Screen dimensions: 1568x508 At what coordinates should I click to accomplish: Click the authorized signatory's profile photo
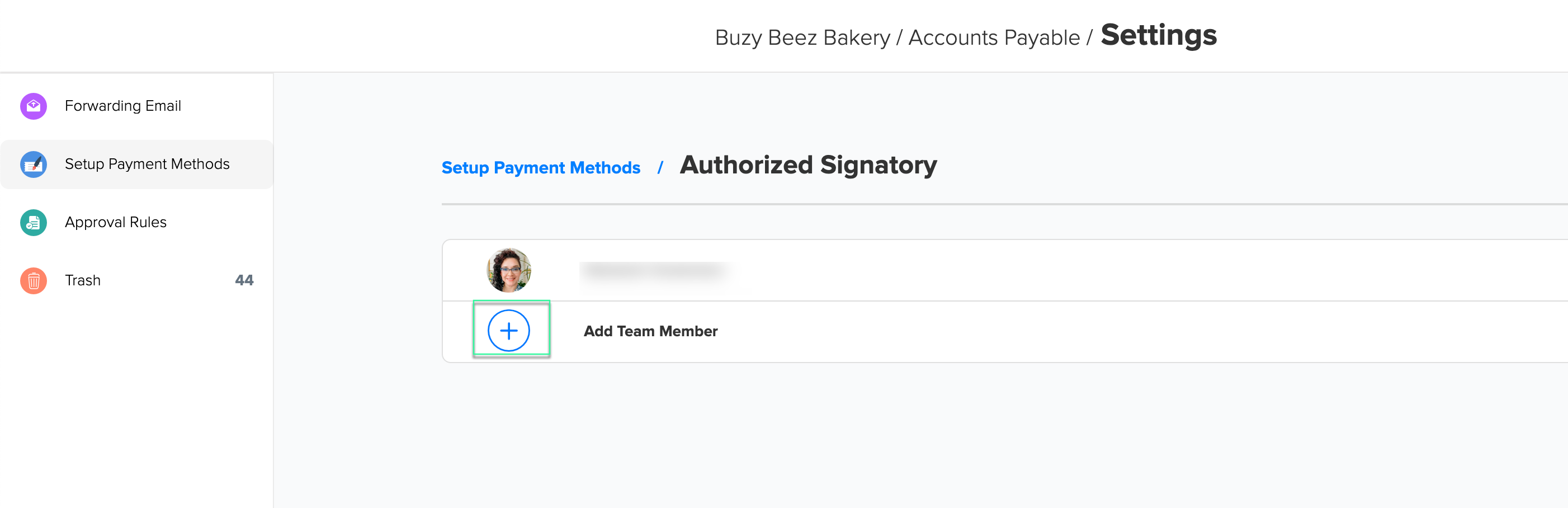[x=510, y=269]
